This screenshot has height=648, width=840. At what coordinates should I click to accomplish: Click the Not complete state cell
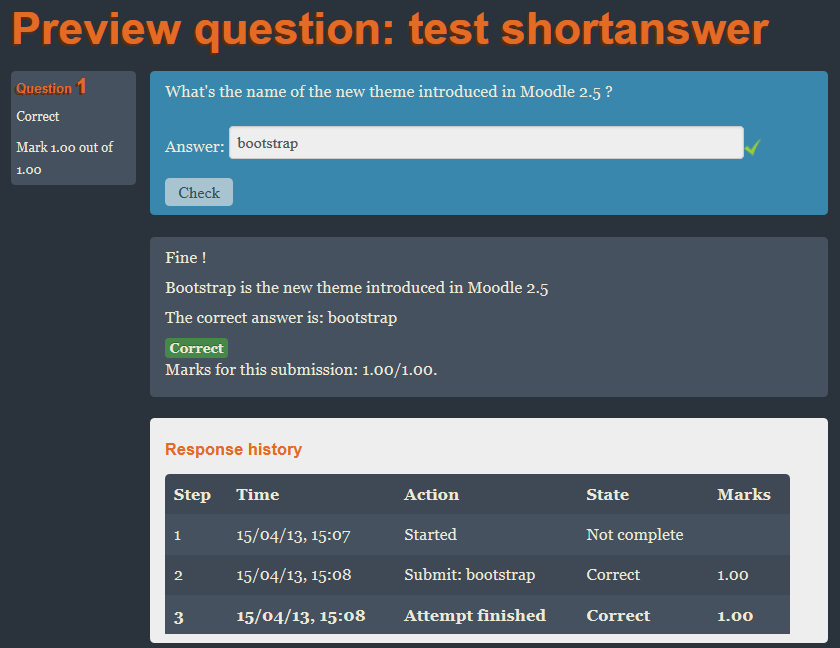click(x=635, y=534)
